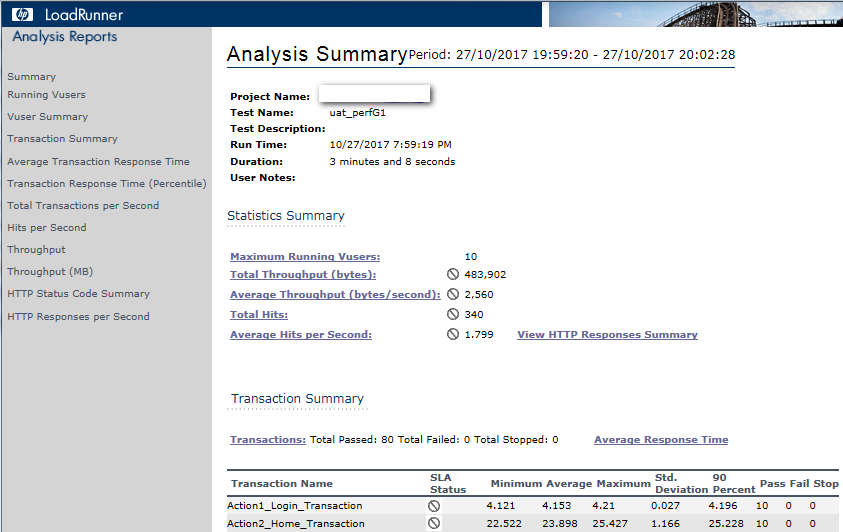Click the Minimum column header

click(516, 484)
